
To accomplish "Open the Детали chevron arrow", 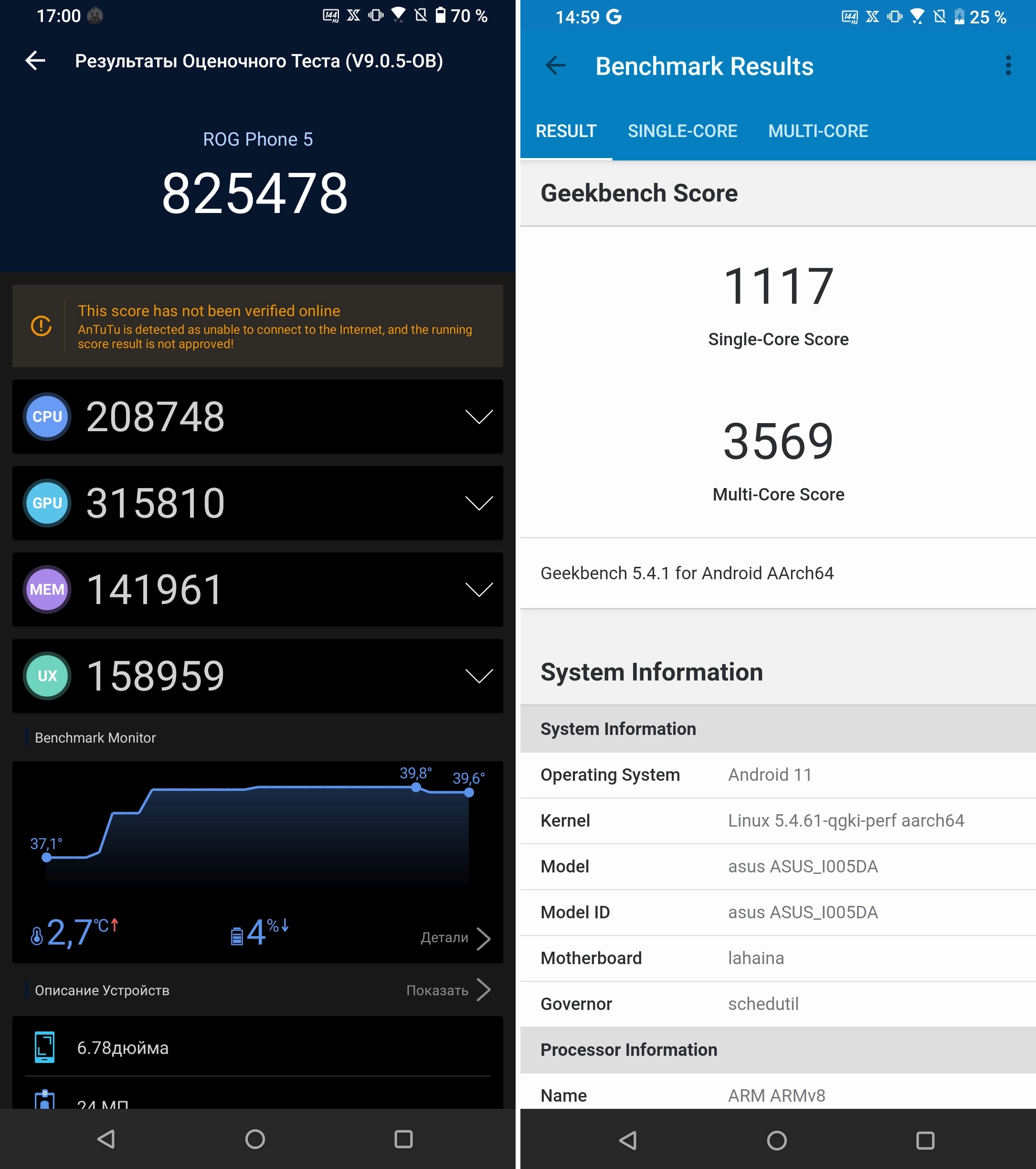I will click(x=484, y=938).
